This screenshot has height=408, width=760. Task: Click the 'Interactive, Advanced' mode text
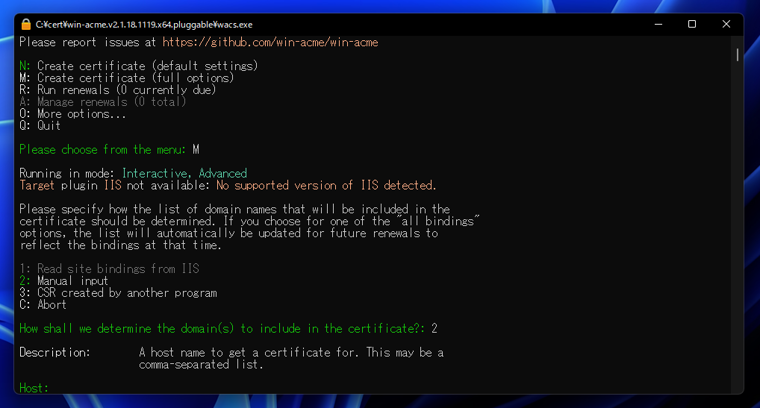tap(184, 174)
